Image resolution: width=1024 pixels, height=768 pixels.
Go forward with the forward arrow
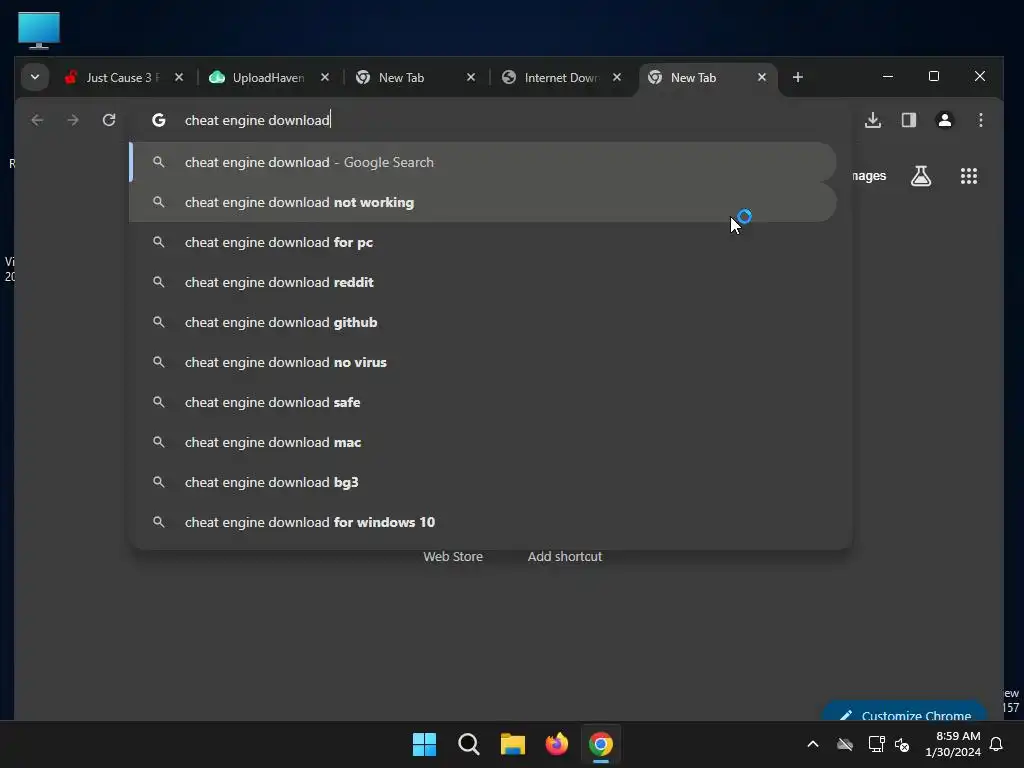click(x=73, y=120)
